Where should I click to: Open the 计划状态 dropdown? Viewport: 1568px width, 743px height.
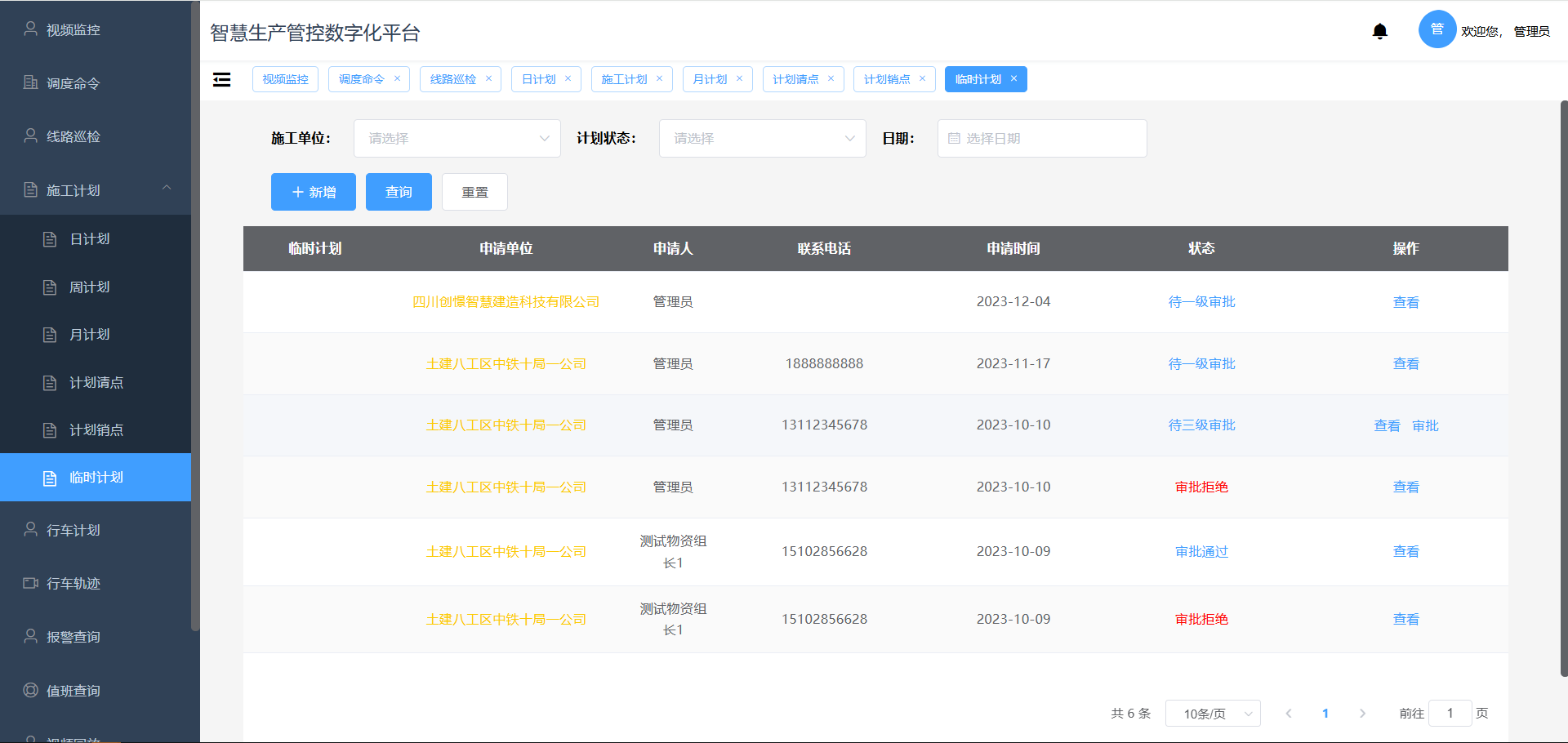coord(762,138)
